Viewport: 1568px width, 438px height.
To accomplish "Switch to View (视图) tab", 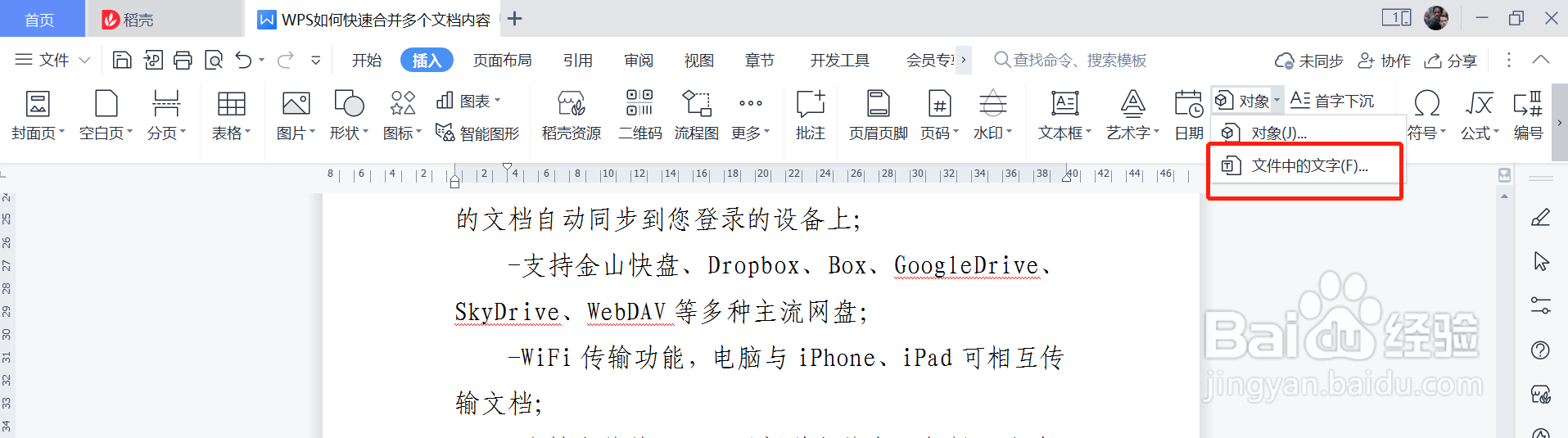I will (x=699, y=61).
